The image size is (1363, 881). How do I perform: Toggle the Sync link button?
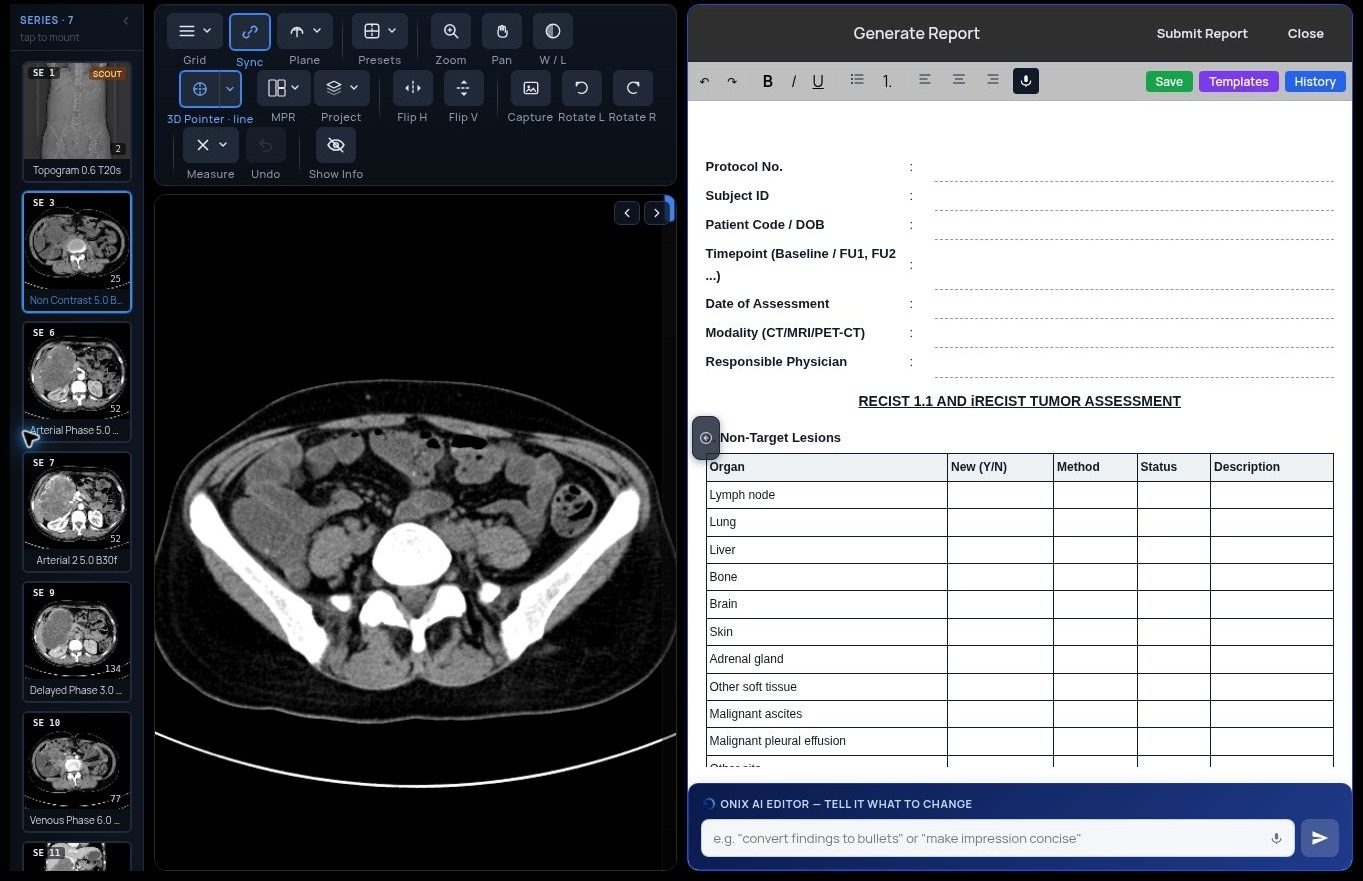250,32
